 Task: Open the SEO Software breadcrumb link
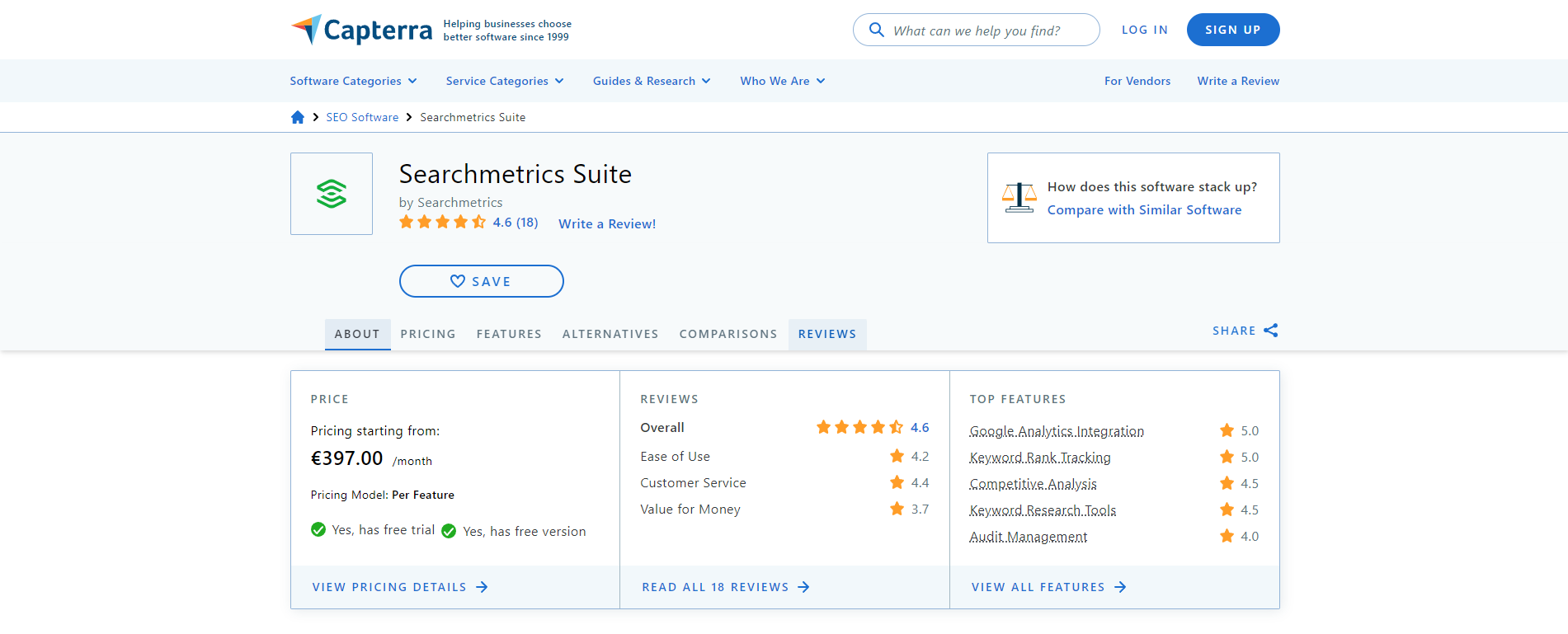click(x=362, y=117)
